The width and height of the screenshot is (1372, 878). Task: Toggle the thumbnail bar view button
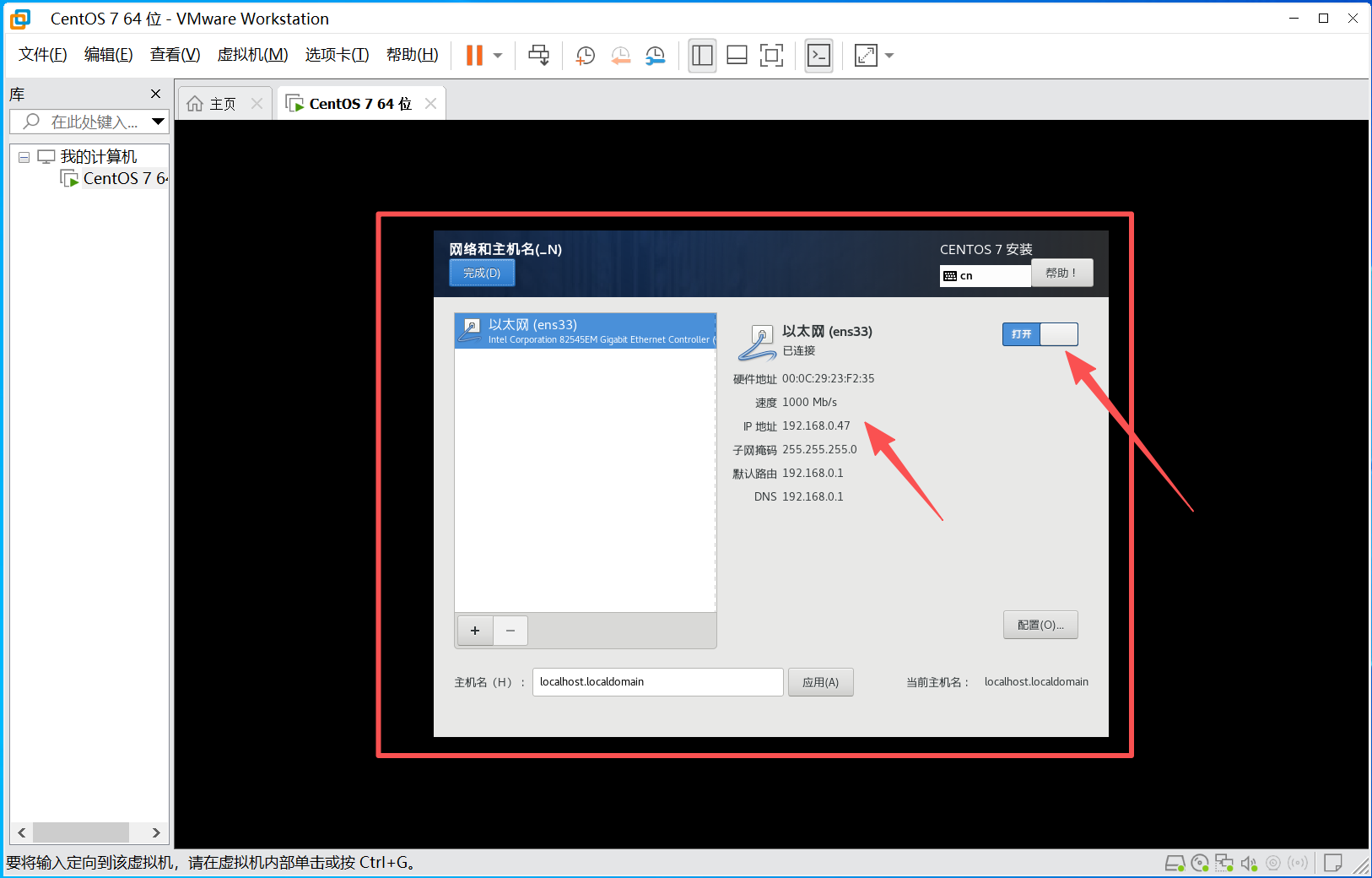(x=737, y=56)
